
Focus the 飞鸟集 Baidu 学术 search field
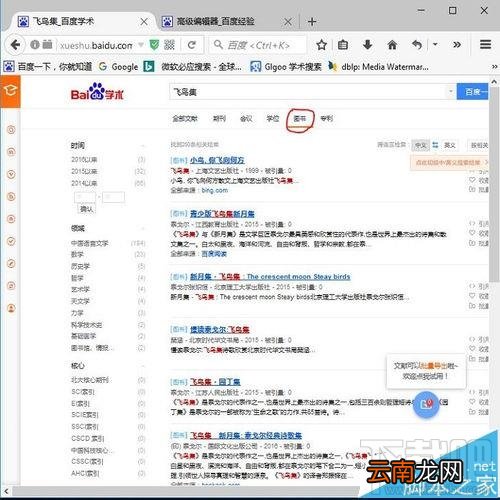click(x=308, y=91)
